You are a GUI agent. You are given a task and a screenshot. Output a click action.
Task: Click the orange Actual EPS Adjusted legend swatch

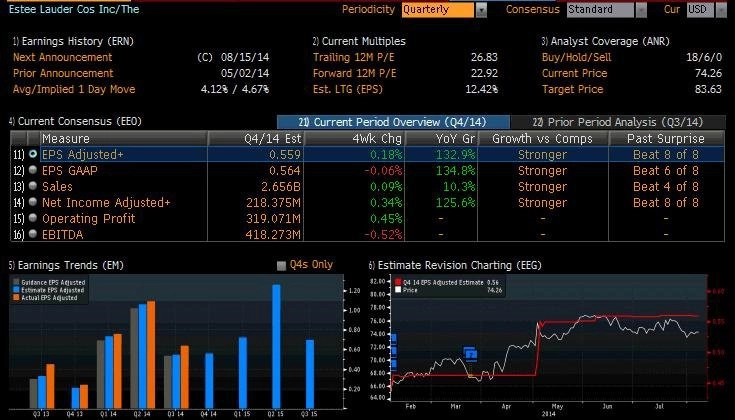click(x=16, y=298)
